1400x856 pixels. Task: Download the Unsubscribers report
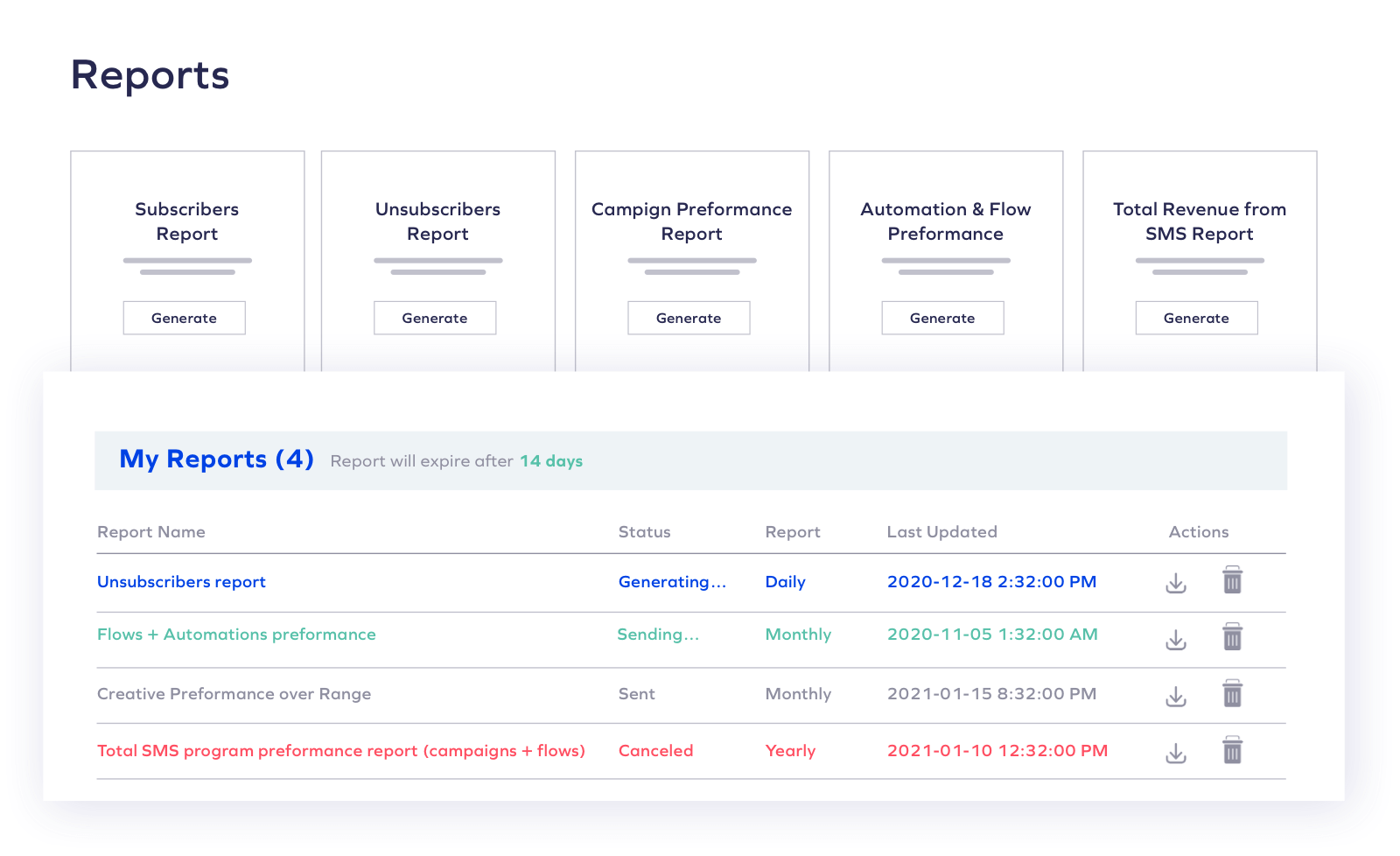(1176, 581)
